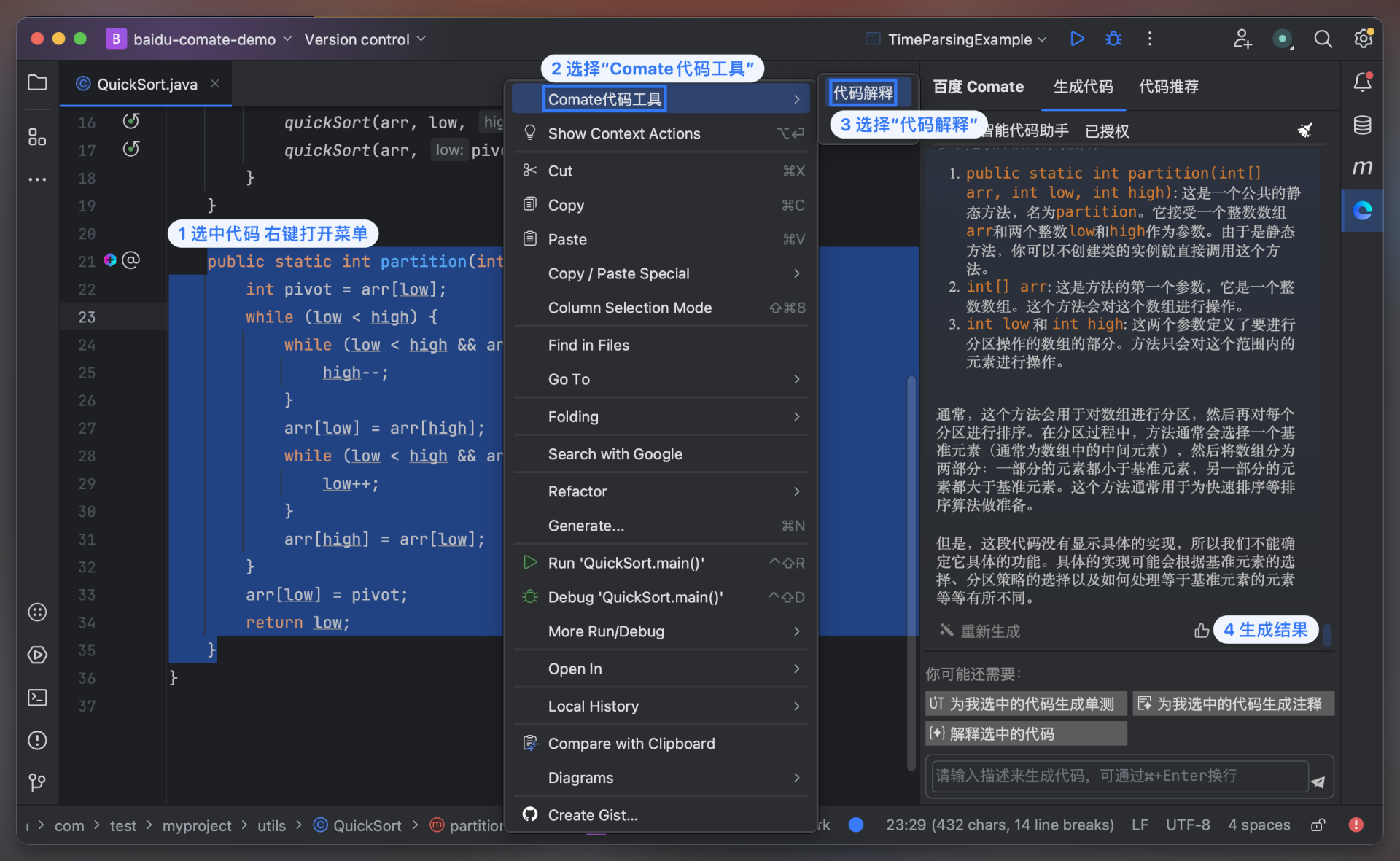Send prompt with paper plane icon
Screen dimensions: 1400x861
(1318, 782)
